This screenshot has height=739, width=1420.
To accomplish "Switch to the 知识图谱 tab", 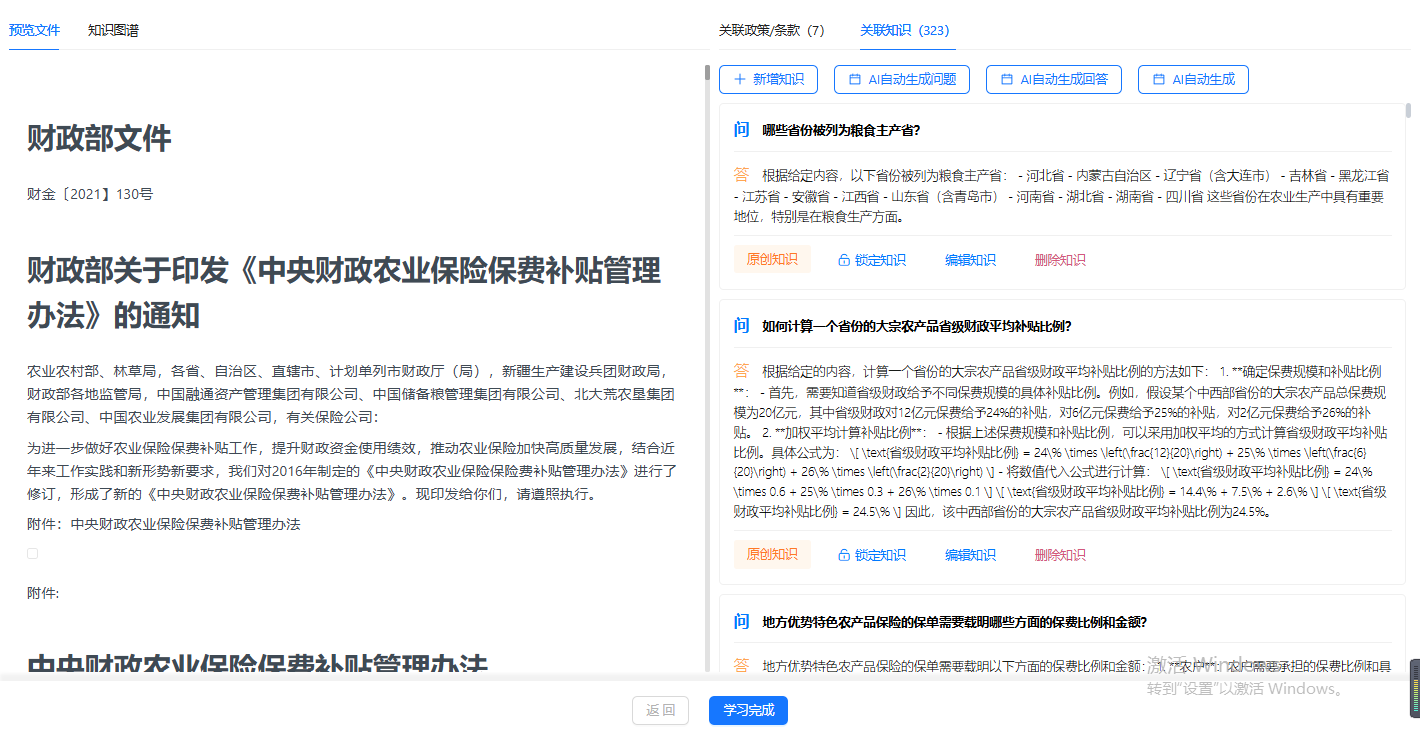I will point(113,30).
